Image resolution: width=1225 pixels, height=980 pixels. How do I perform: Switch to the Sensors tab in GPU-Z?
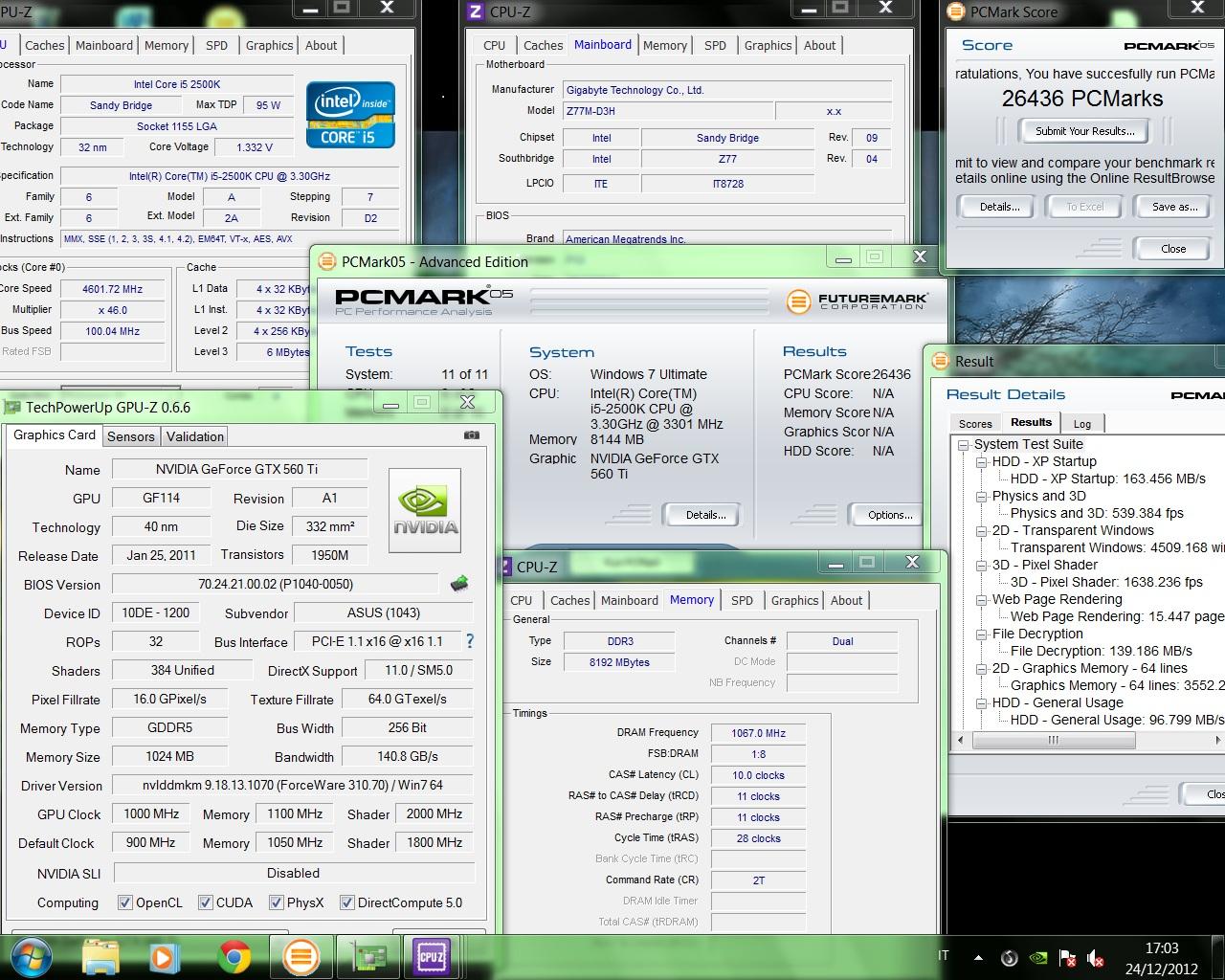[131, 436]
